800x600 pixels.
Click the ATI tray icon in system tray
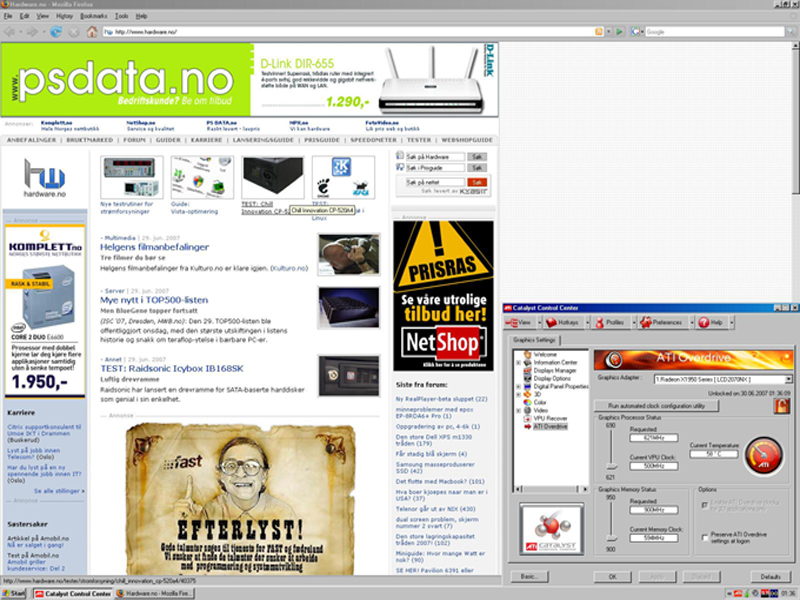tap(738, 593)
